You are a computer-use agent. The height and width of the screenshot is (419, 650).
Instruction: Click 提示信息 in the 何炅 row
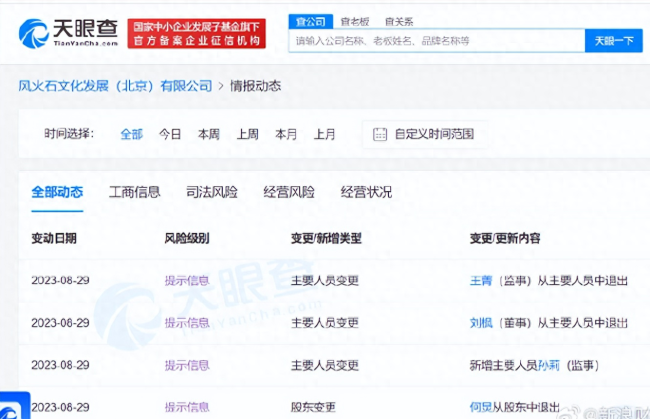187,407
